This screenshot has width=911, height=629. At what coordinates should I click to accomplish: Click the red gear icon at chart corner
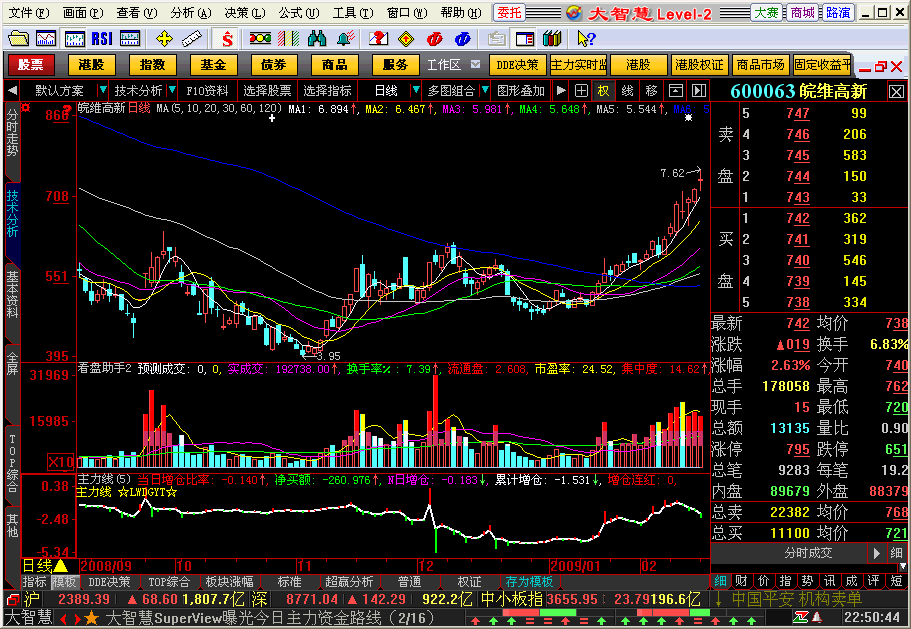coord(26,107)
